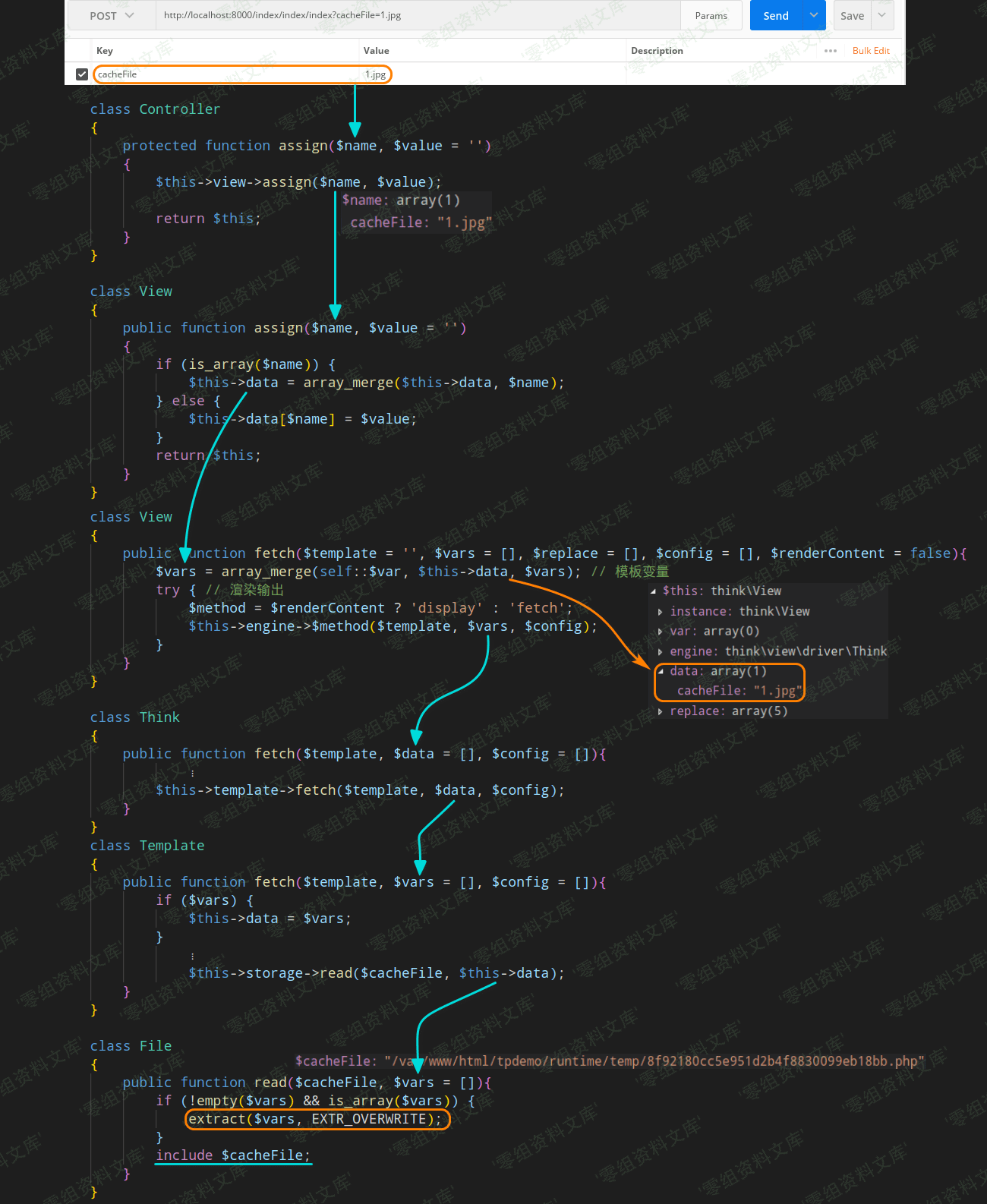The width and height of the screenshot is (987, 1204).
Task: Expand the var array(0) node
Action: click(x=660, y=632)
